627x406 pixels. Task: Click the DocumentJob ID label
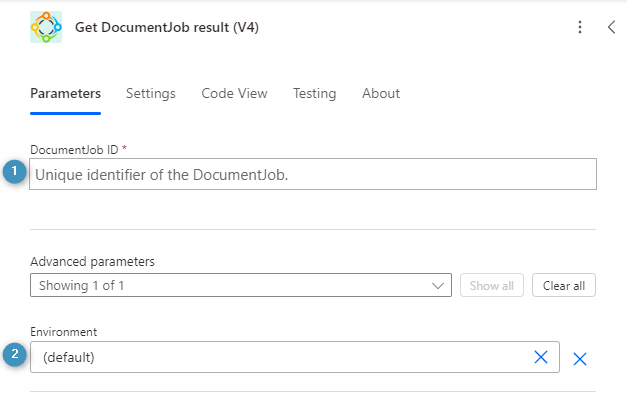tap(74, 150)
